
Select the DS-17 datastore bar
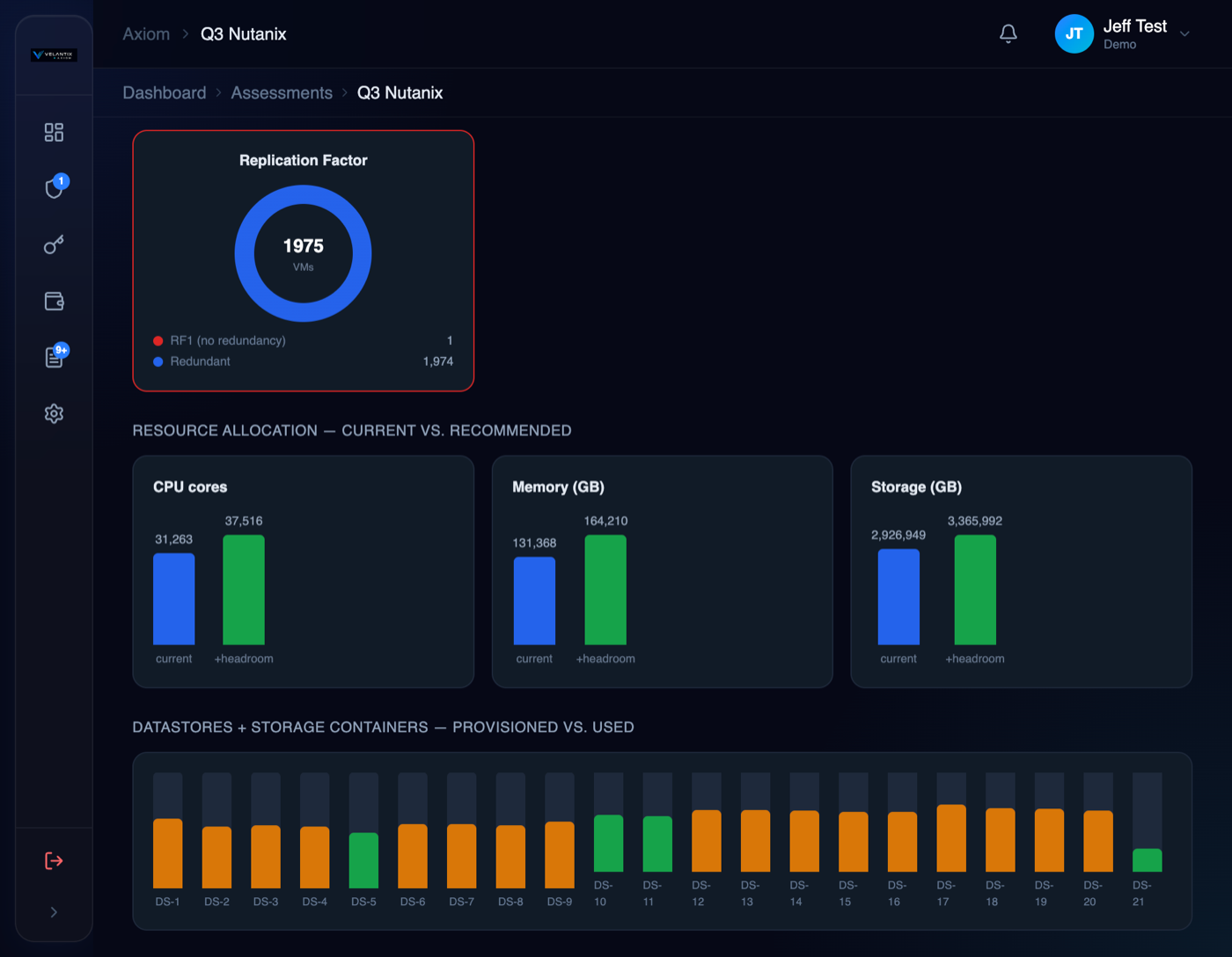[x=951, y=838]
